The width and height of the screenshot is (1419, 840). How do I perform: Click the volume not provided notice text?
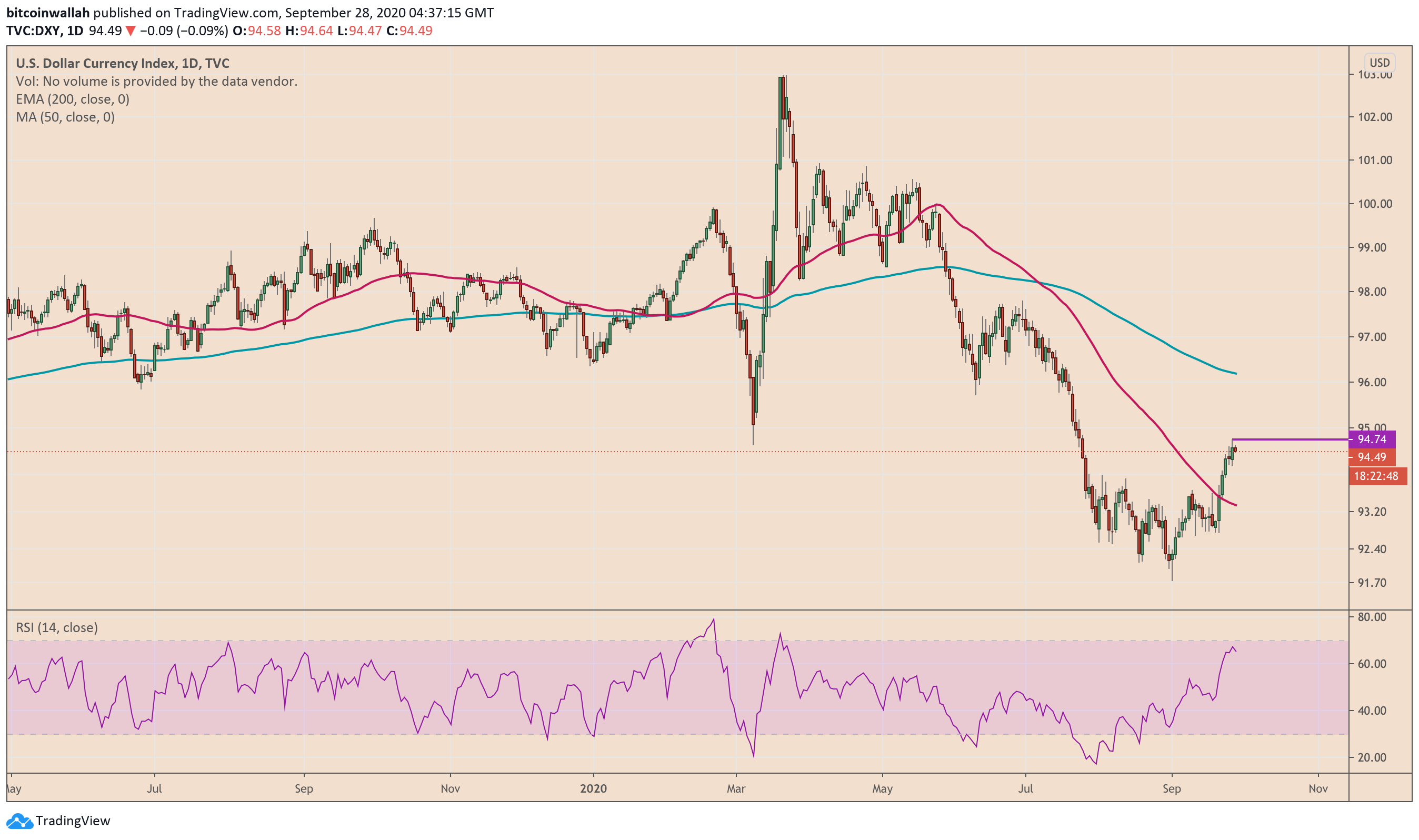tap(156, 82)
